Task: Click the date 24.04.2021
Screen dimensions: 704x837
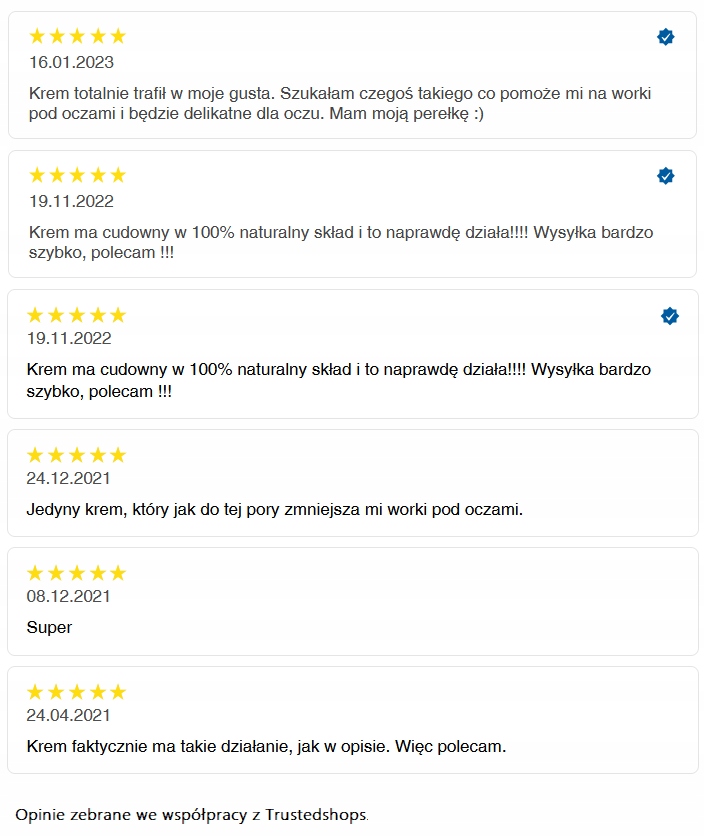Action: [x=69, y=715]
